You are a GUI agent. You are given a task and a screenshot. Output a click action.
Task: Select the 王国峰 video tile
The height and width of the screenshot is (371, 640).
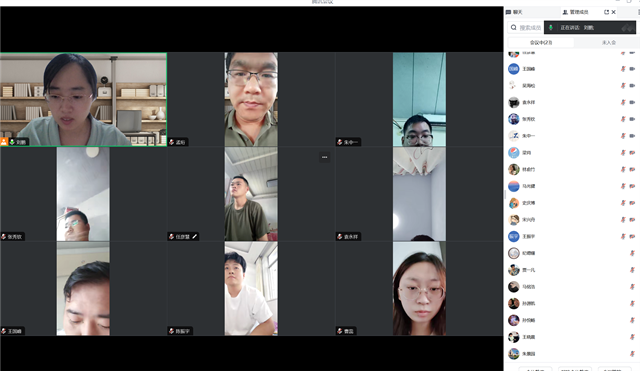pyautogui.click(x=83, y=289)
